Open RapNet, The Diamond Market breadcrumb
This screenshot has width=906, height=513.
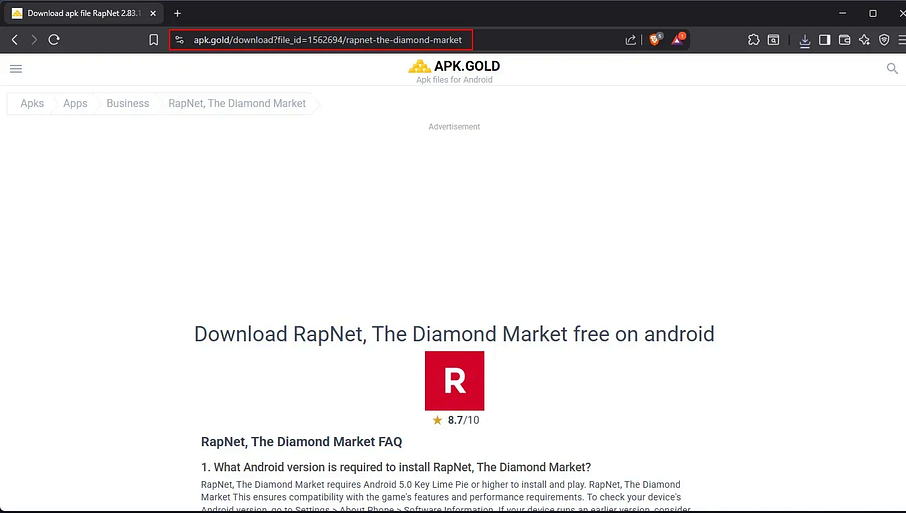[237, 103]
